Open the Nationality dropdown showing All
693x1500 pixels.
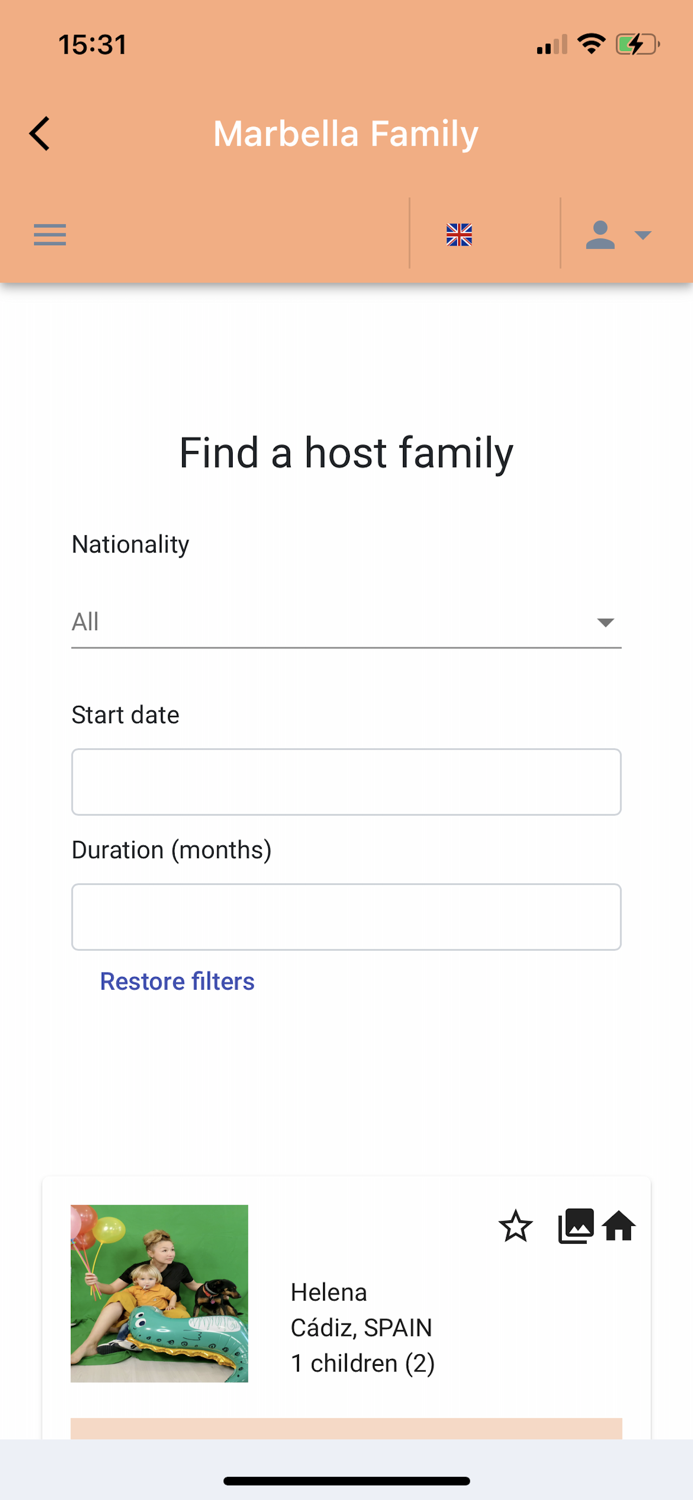330,622
